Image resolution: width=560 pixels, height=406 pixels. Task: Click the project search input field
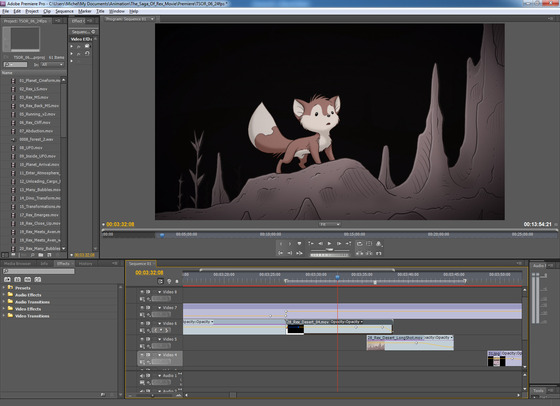(15, 65)
